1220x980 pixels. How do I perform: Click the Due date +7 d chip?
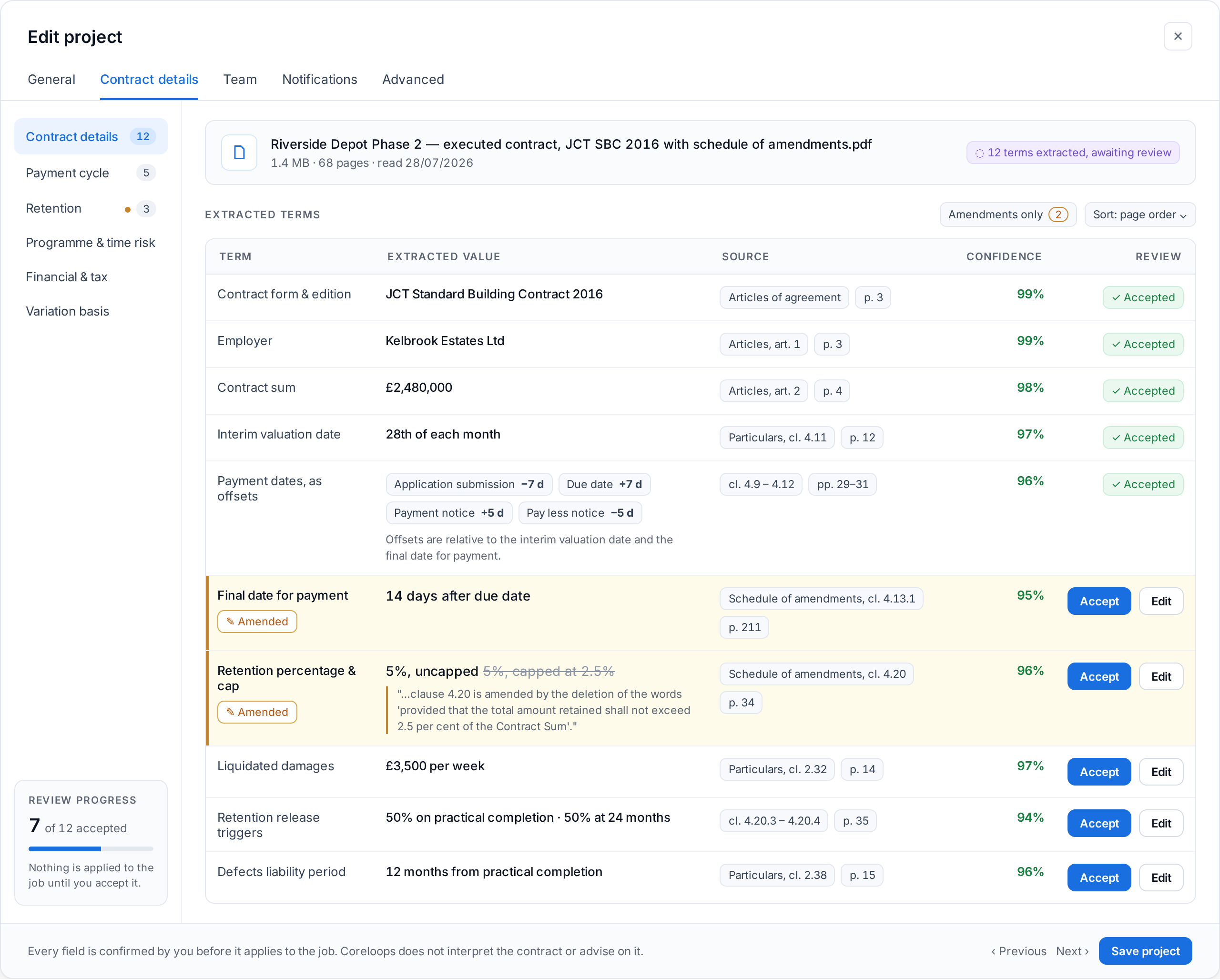pyautogui.click(x=604, y=484)
